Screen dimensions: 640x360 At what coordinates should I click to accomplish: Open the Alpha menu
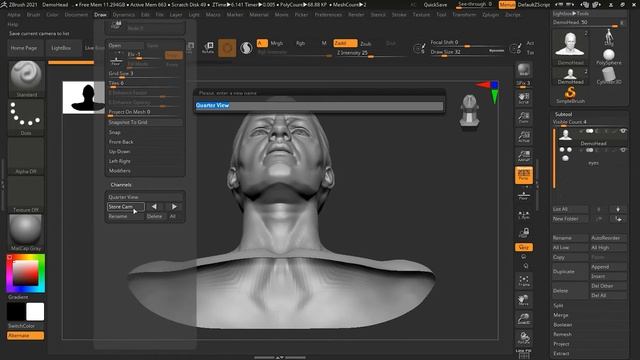(x=14, y=14)
